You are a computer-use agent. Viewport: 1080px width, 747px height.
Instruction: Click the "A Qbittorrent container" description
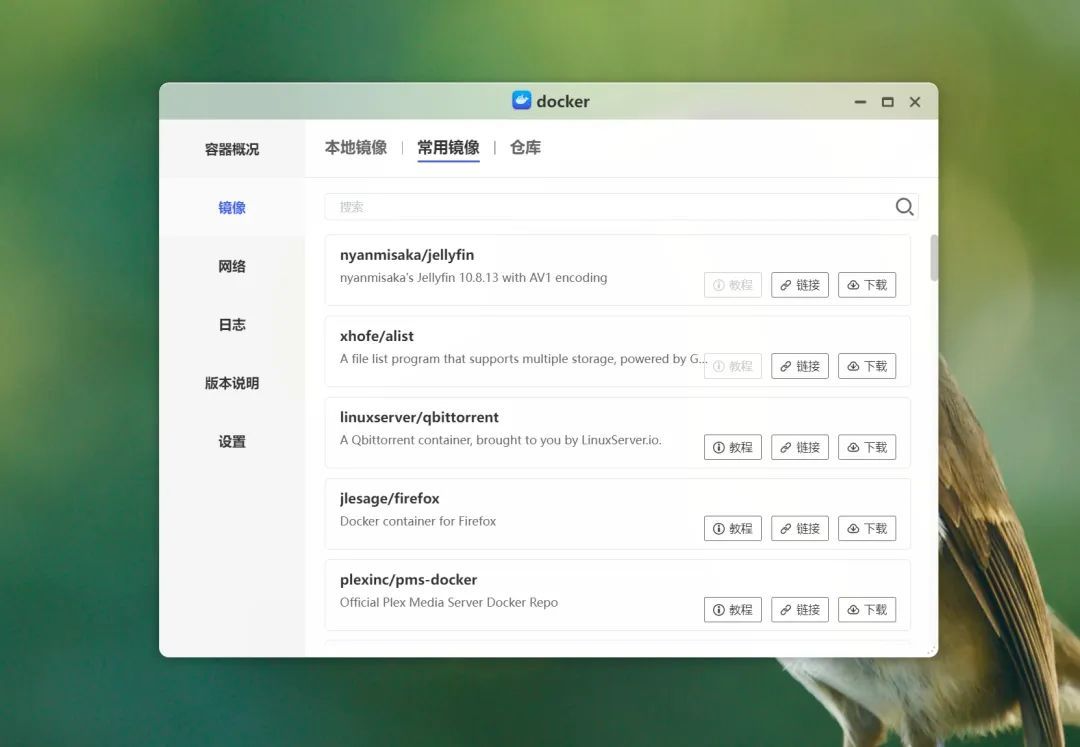(501, 440)
